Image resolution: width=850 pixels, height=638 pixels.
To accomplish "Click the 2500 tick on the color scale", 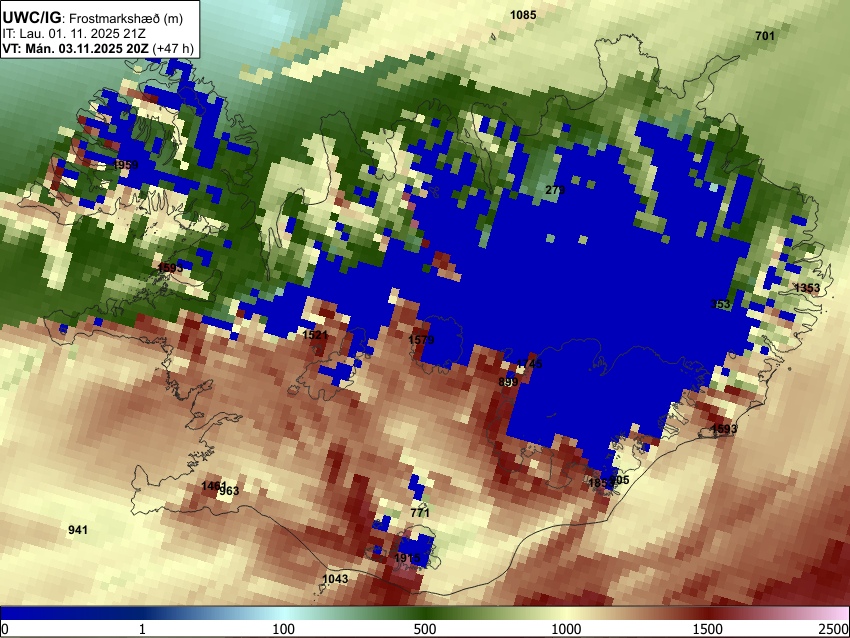I will click(x=834, y=629).
